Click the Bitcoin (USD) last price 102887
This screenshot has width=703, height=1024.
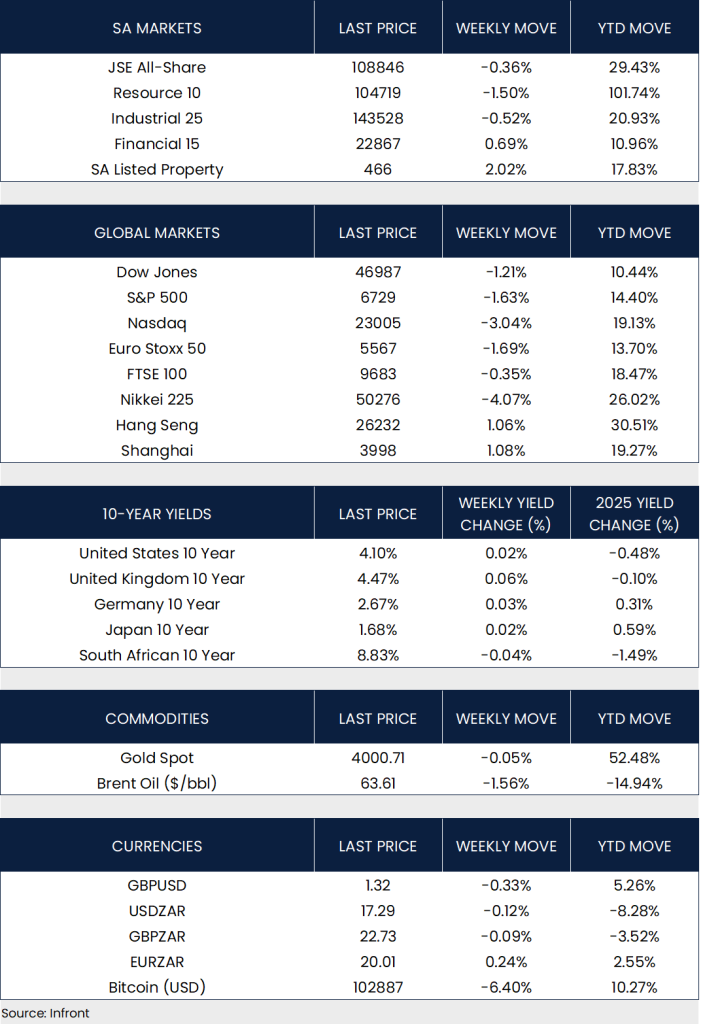click(377, 987)
